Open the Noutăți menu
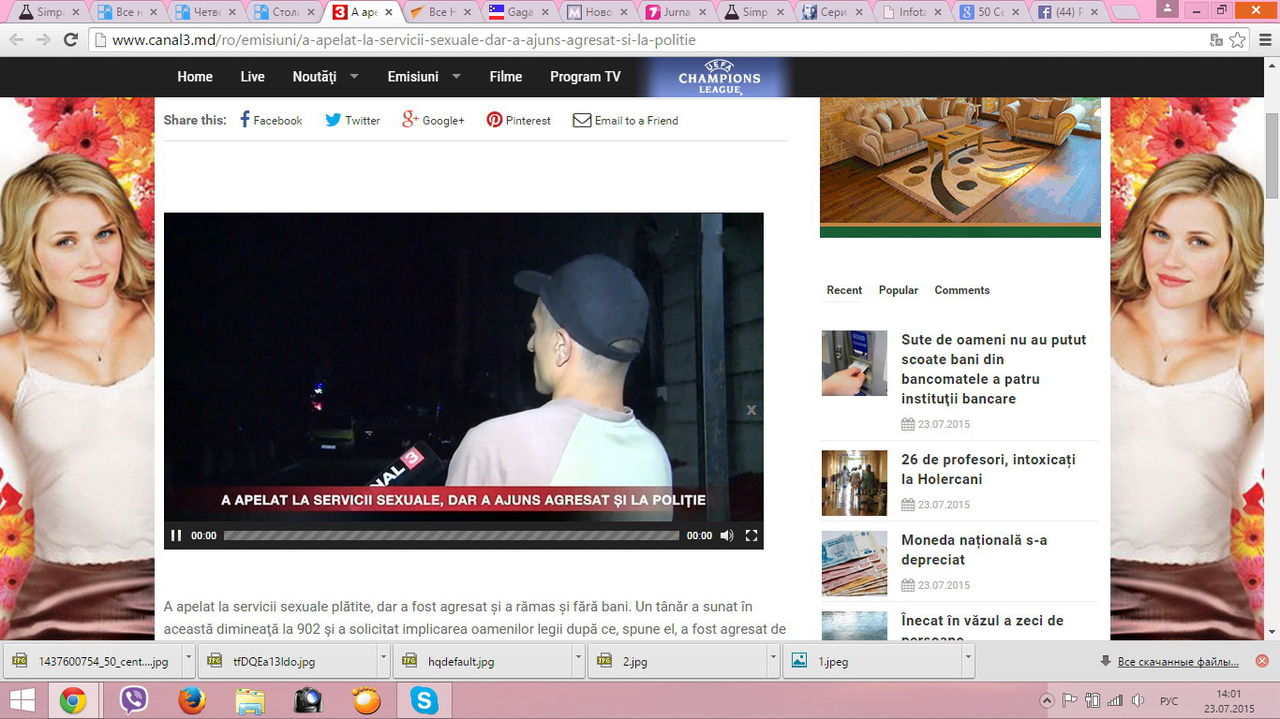The width and height of the screenshot is (1280, 719). pyautogui.click(x=314, y=77)
